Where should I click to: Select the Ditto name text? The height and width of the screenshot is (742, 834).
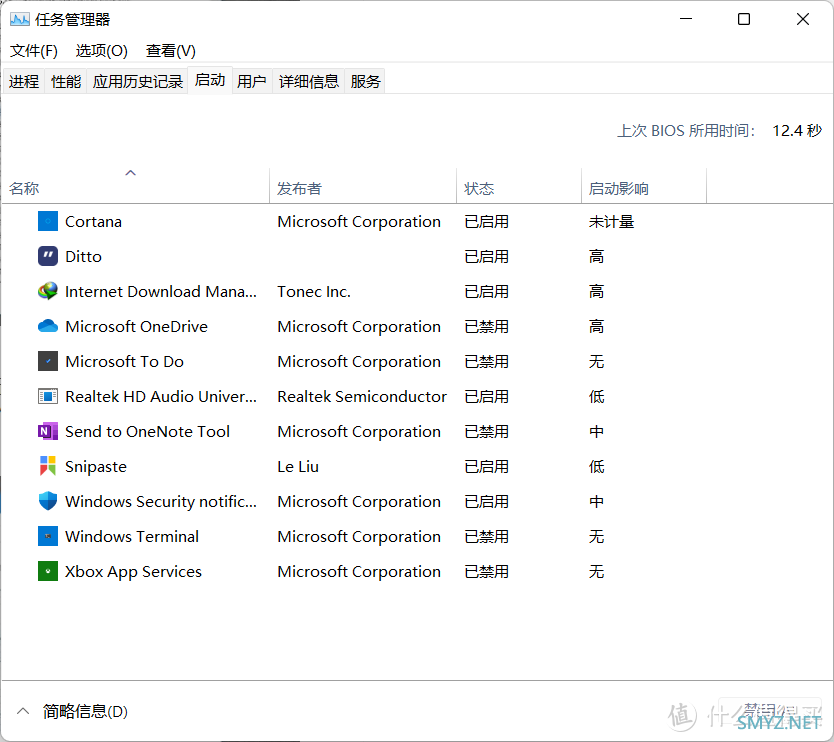[x=83, y=256]
